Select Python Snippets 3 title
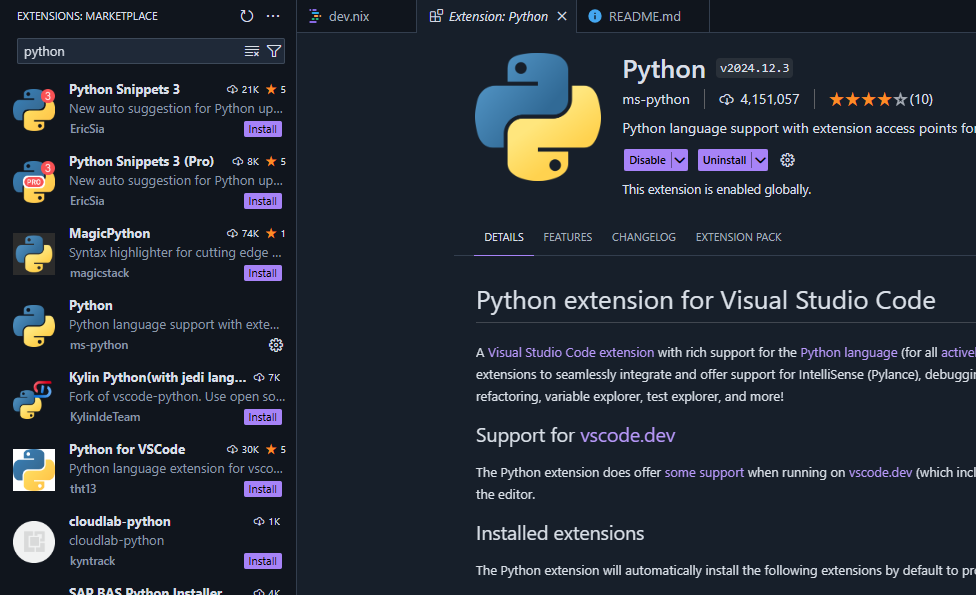Image resolution: width=976 pixels, height=595 pixels. pyautogui.click(x=124, y=90)
